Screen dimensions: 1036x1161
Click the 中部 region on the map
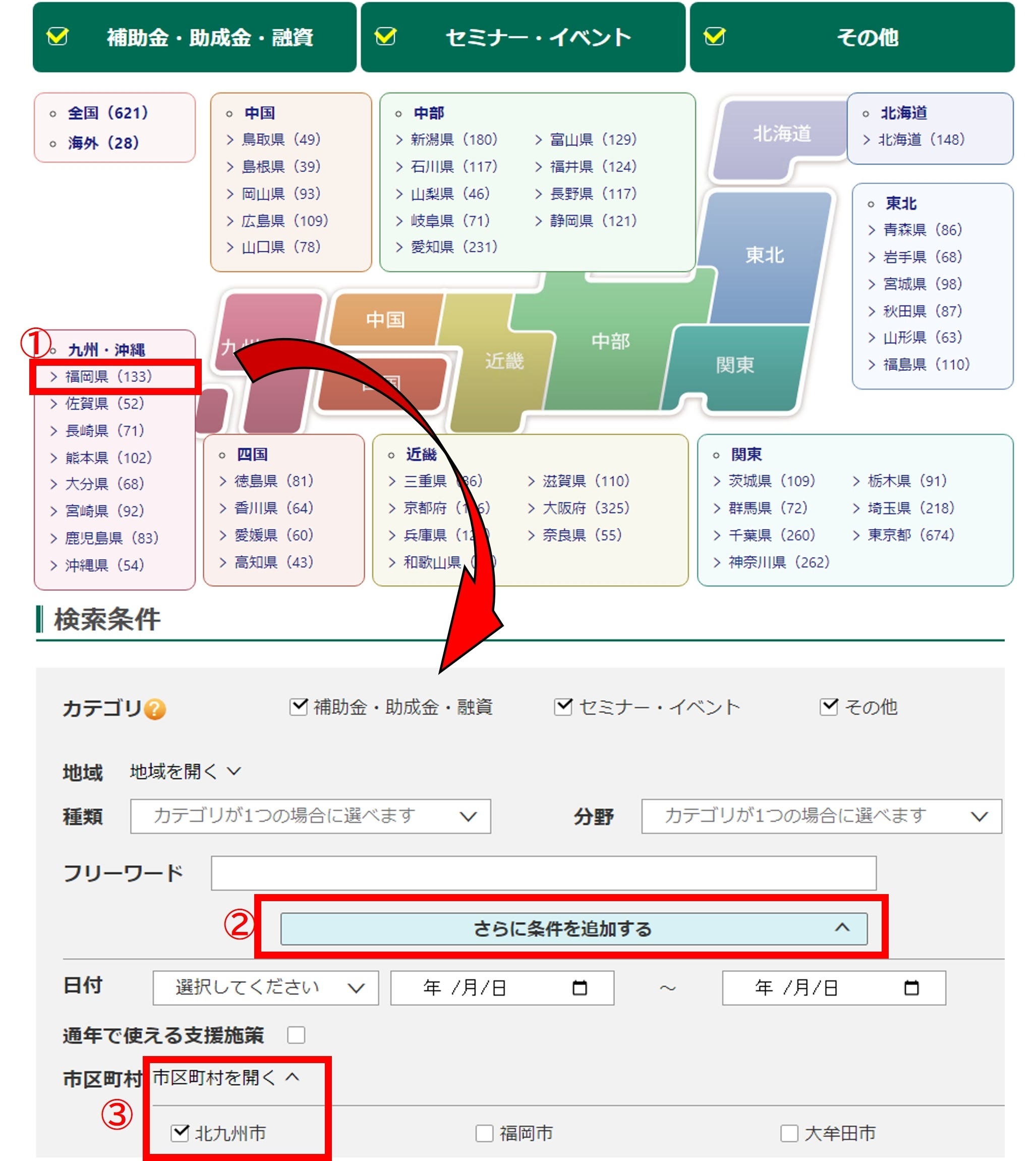tap(610, 342)
